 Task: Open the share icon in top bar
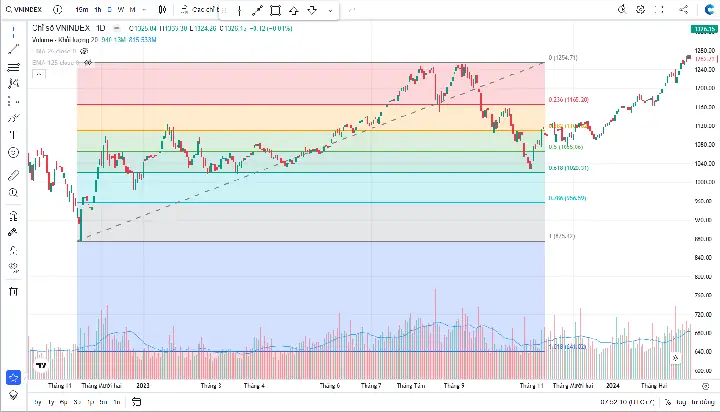tap(684, 9)
